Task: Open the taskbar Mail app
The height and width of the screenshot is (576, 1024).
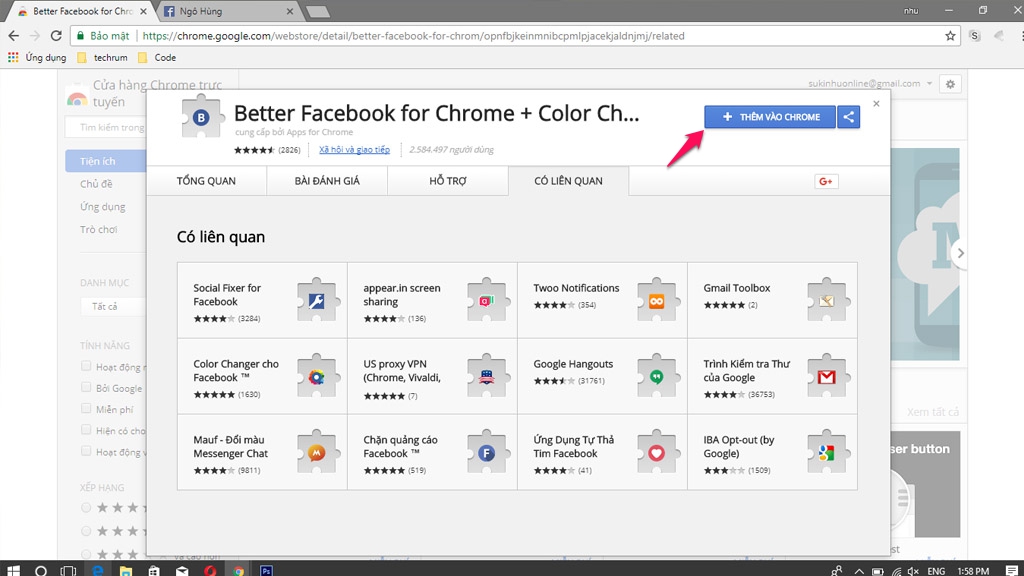Action: [182, 570]
